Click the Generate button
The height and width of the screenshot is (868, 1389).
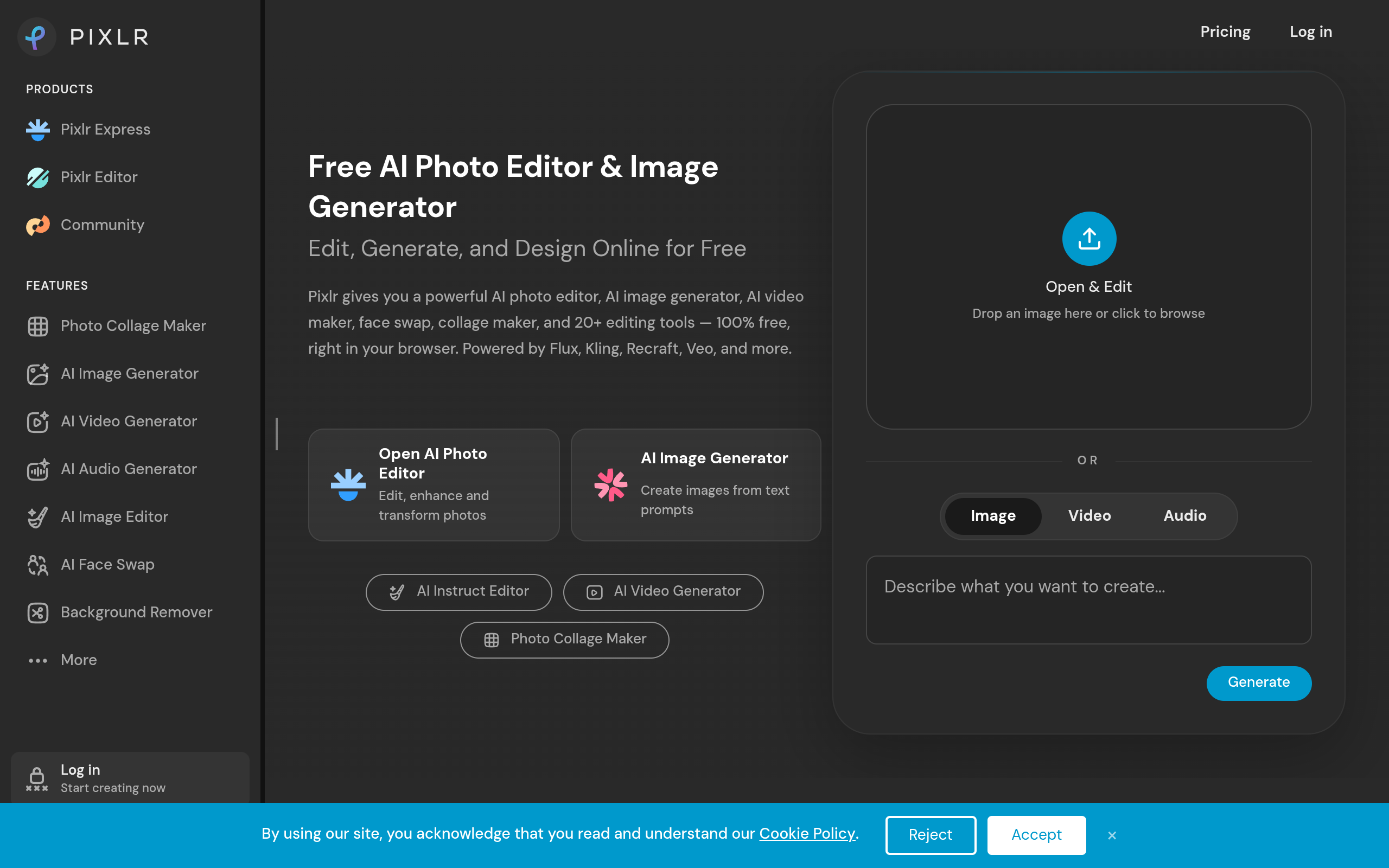tap(1259, 683)
